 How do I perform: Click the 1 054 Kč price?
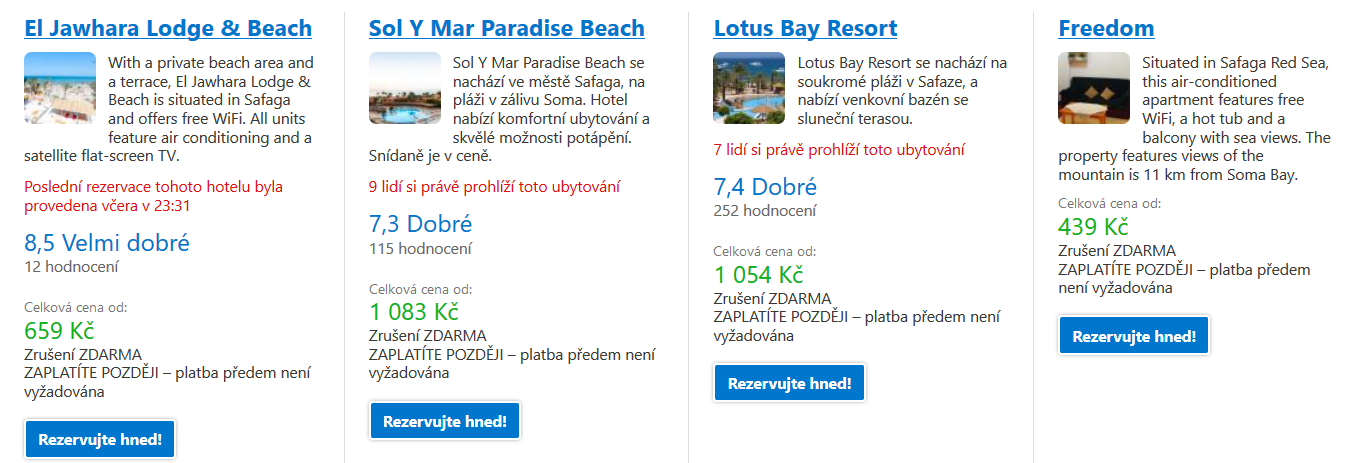coord(759,275)
